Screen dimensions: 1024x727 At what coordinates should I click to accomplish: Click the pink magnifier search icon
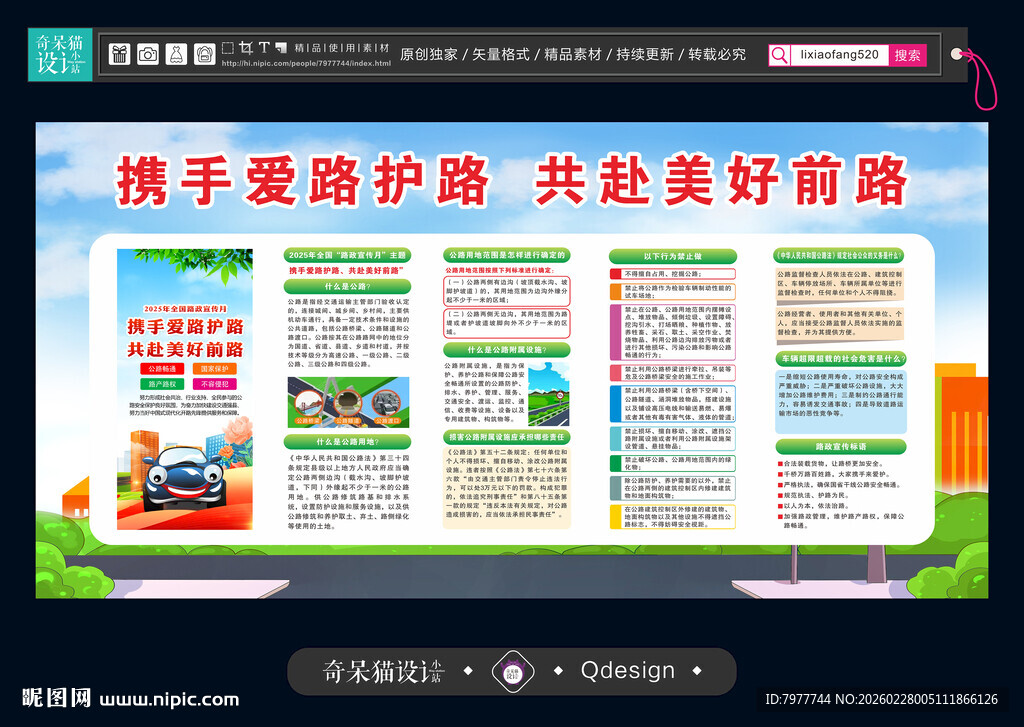point(779,55)
